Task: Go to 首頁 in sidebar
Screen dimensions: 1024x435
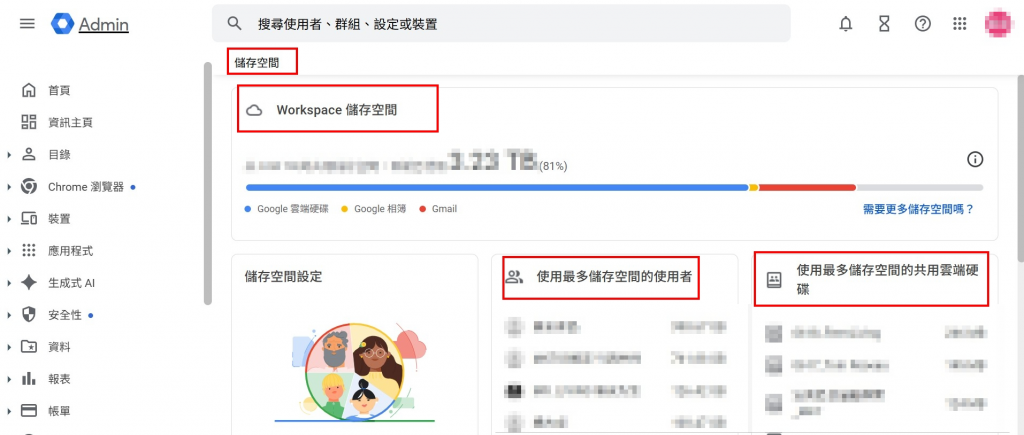Action: click(x=59, y=90)
